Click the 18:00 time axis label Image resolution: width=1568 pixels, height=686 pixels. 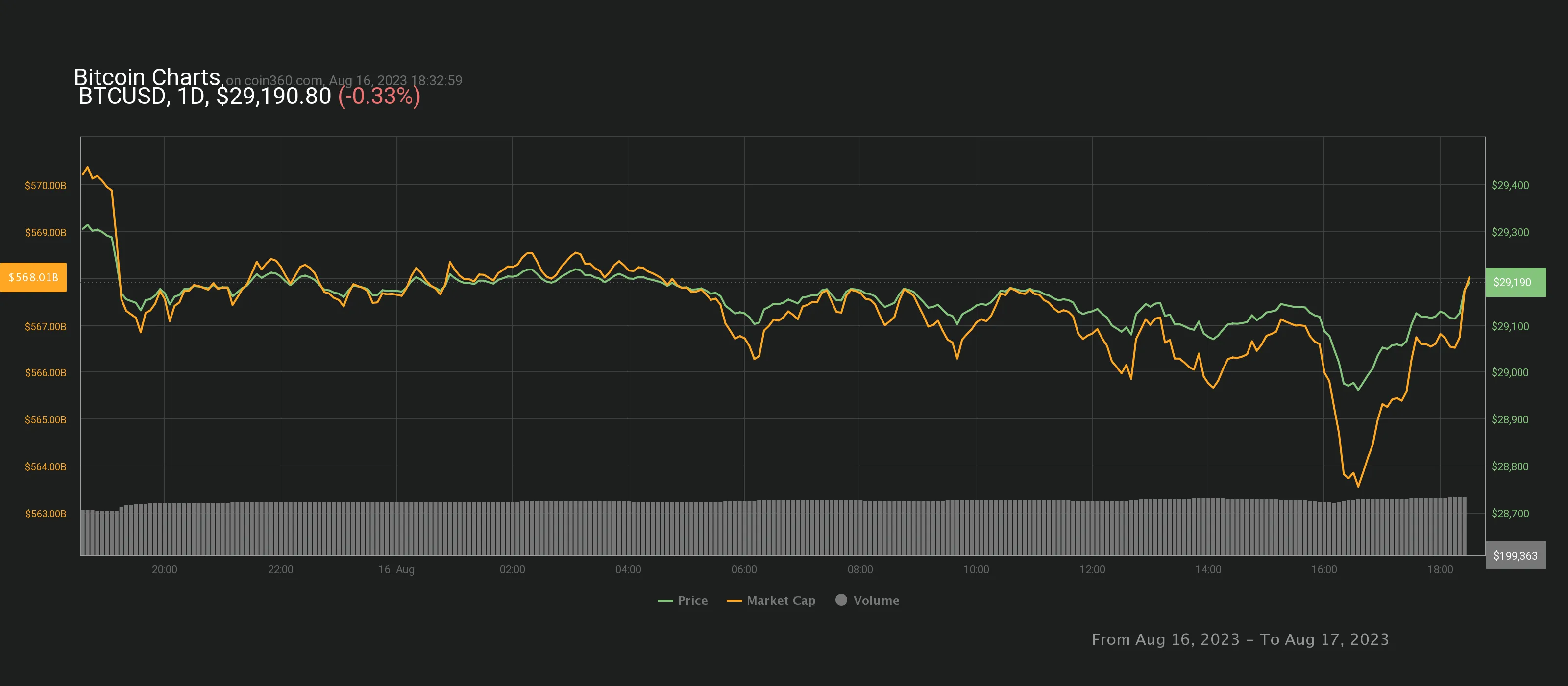(1440, 570)
